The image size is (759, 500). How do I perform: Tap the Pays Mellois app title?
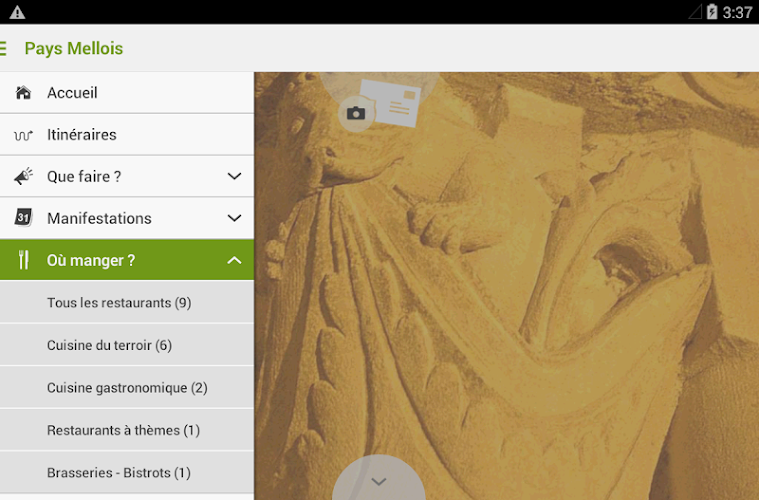74,48
